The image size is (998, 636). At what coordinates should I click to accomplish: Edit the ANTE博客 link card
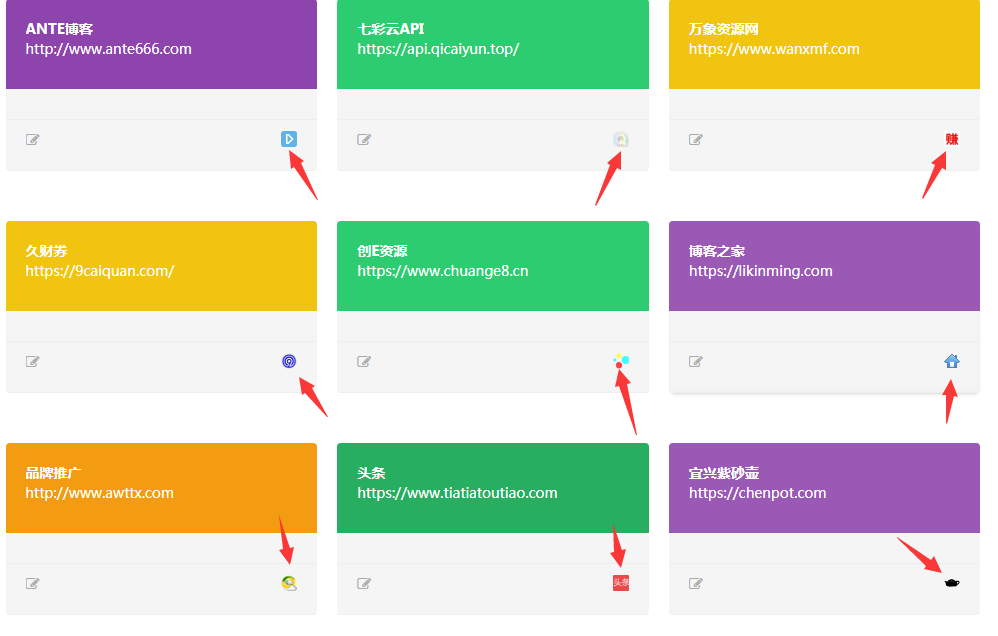33,140
